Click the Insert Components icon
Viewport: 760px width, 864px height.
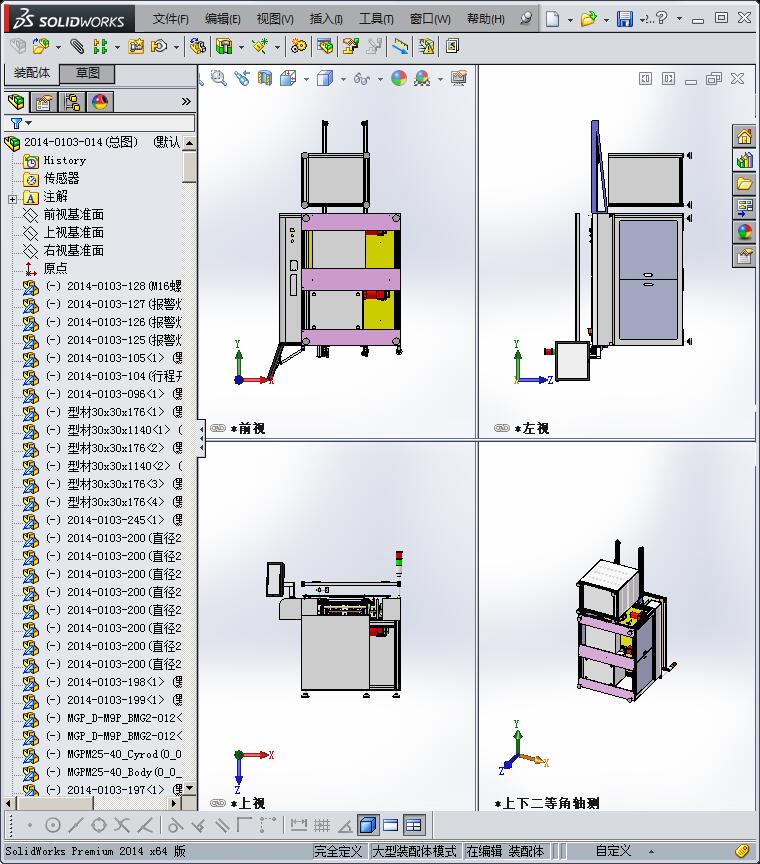[x=41, y=46]
